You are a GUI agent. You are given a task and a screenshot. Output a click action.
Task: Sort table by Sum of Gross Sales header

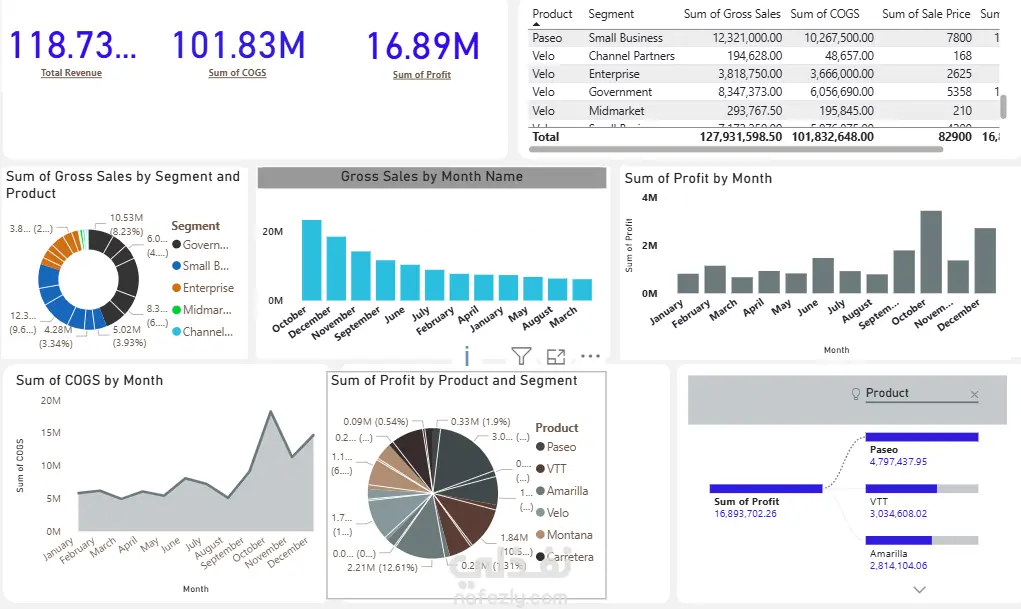732,14
